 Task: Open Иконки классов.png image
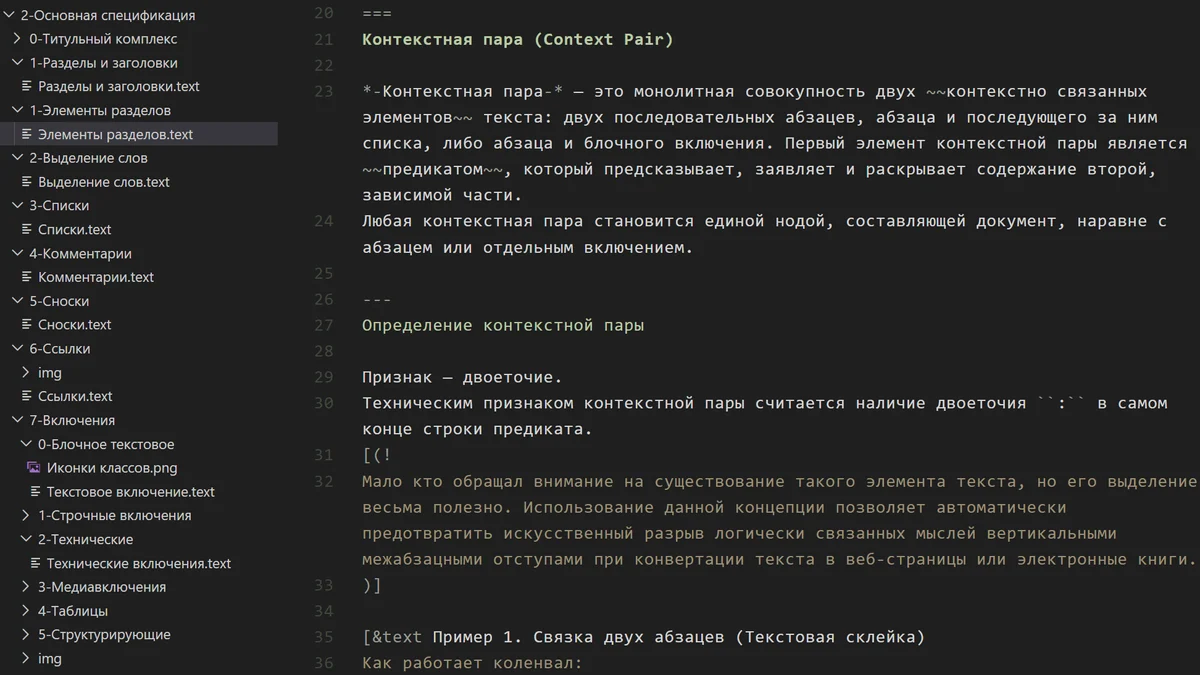pyautogui.click(x=112, y=468)
